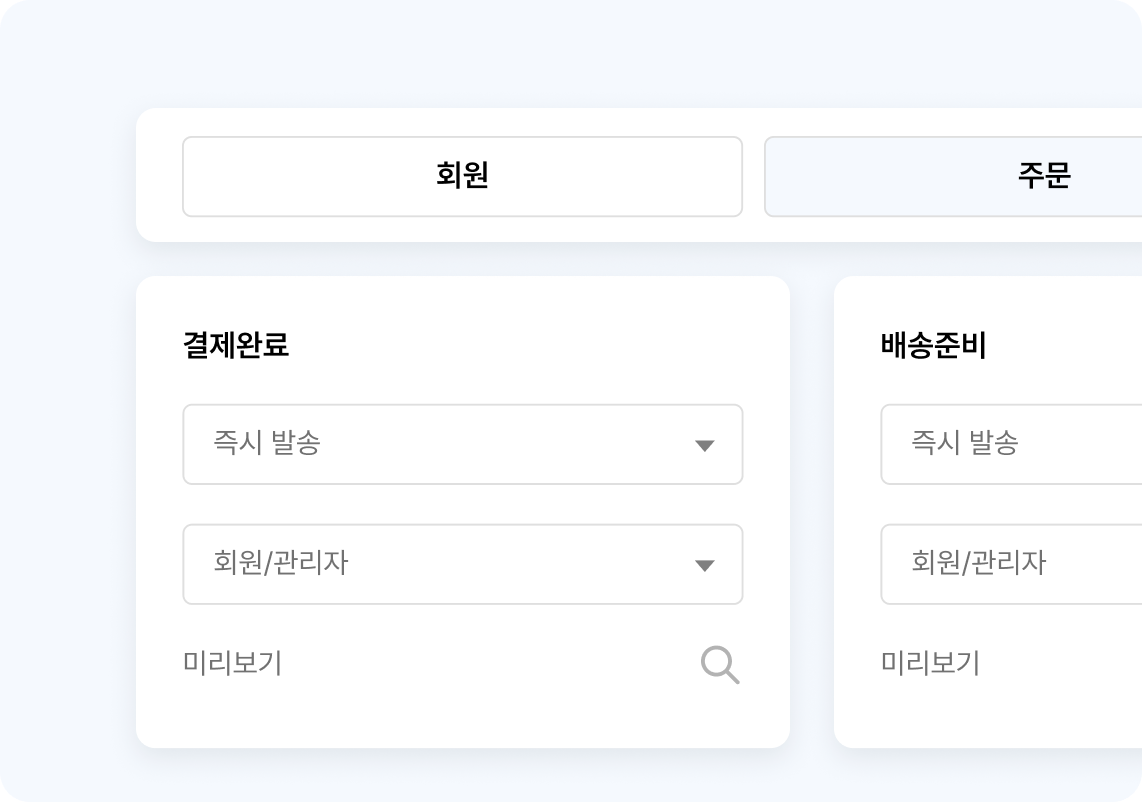1142x802 pixels.
Task: Trigger the preview search via the magnifier
Action: tap(720, 665)
